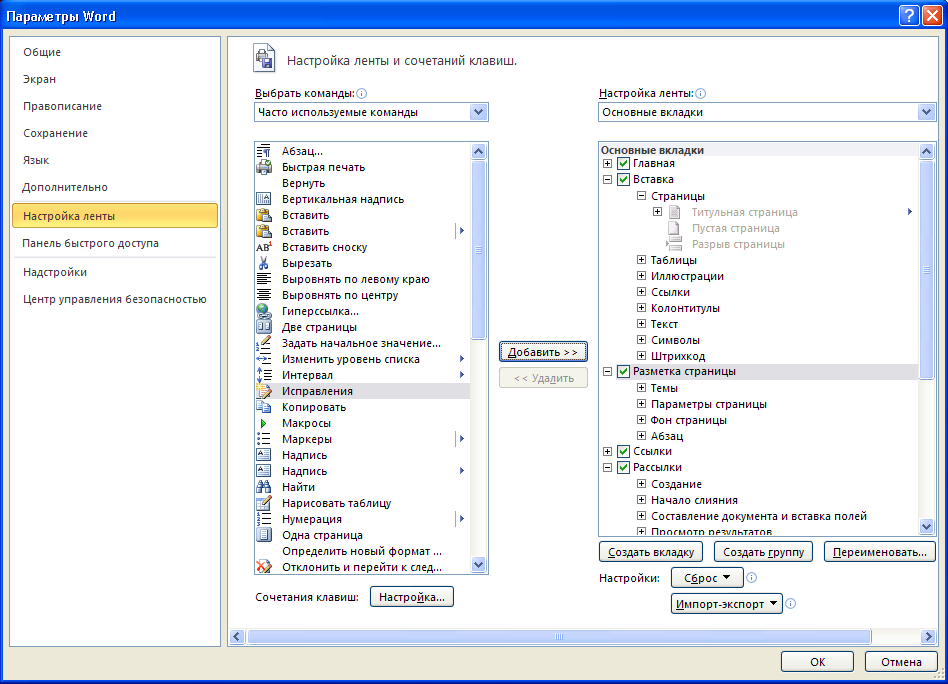Select the Исправления track changes icon
The image size is (948, 684).
pyautogui.click(x=264, y=391)
